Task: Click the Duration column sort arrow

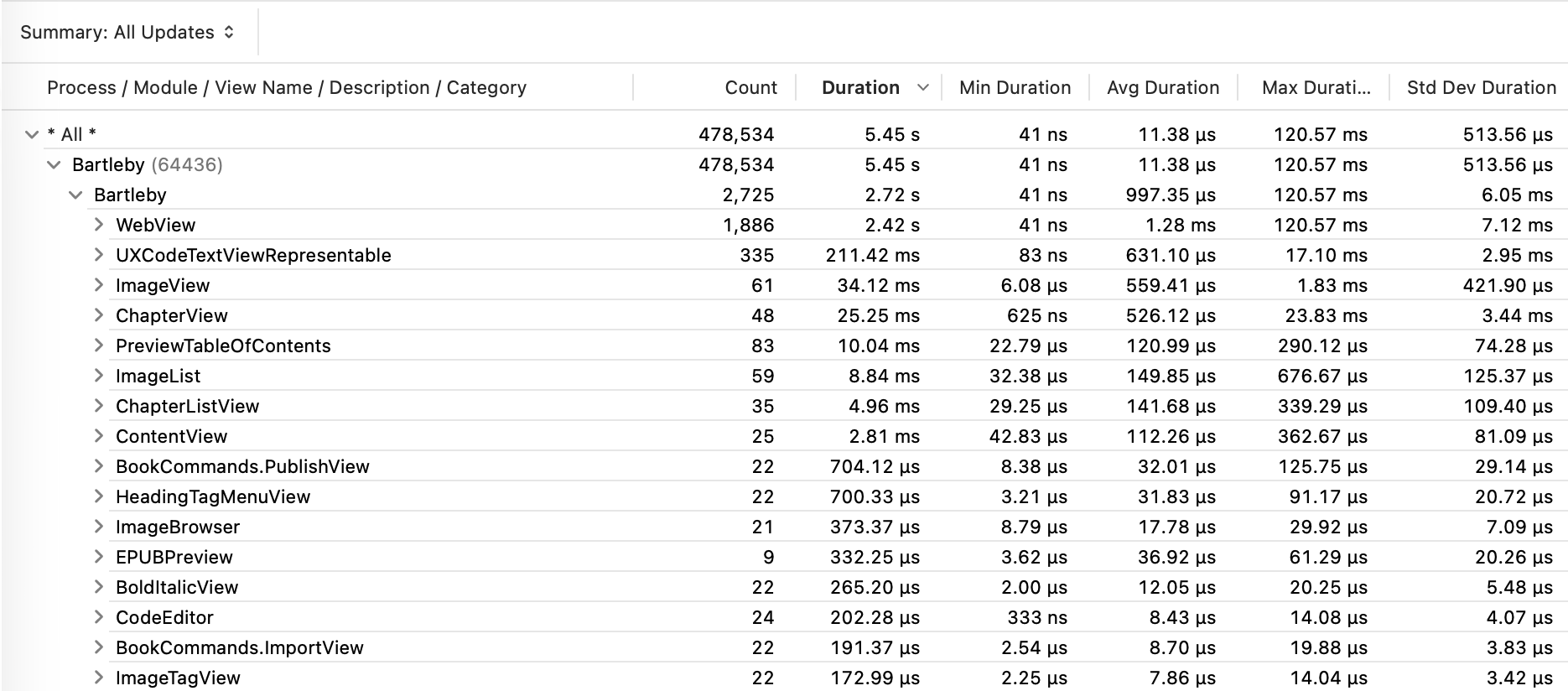Action: coord(923,88)
